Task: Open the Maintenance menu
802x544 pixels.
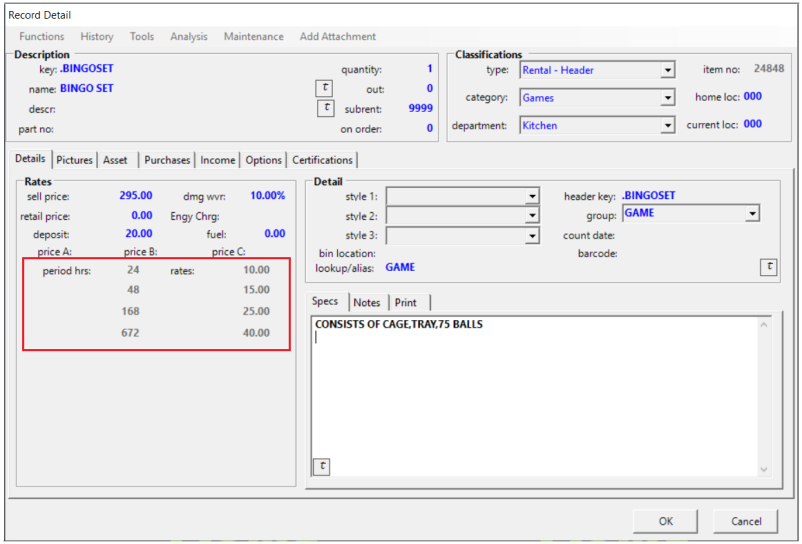Action: (254, 36)
